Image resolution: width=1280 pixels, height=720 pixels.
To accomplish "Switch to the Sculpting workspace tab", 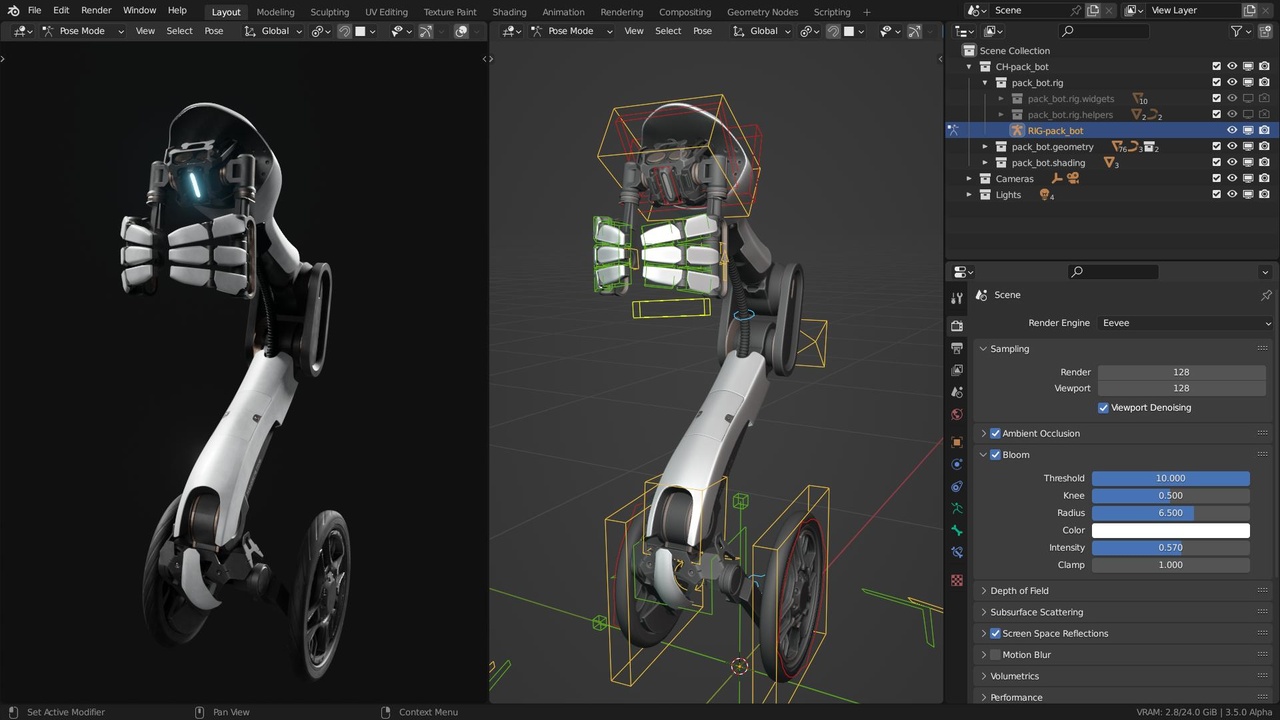I will coord(329,12).
